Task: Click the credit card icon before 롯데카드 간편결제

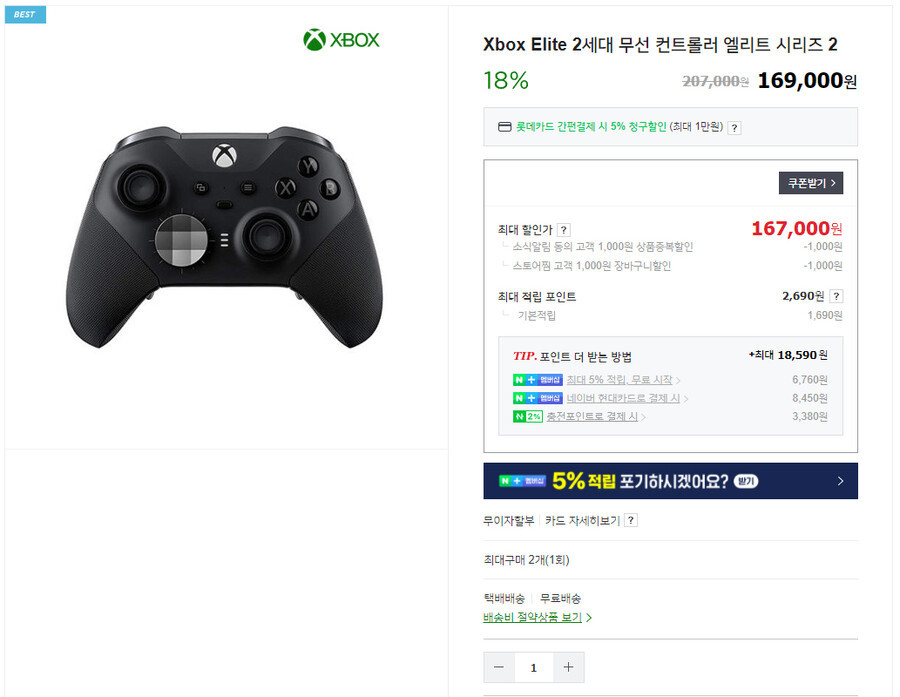Action: tap(504, 127)
